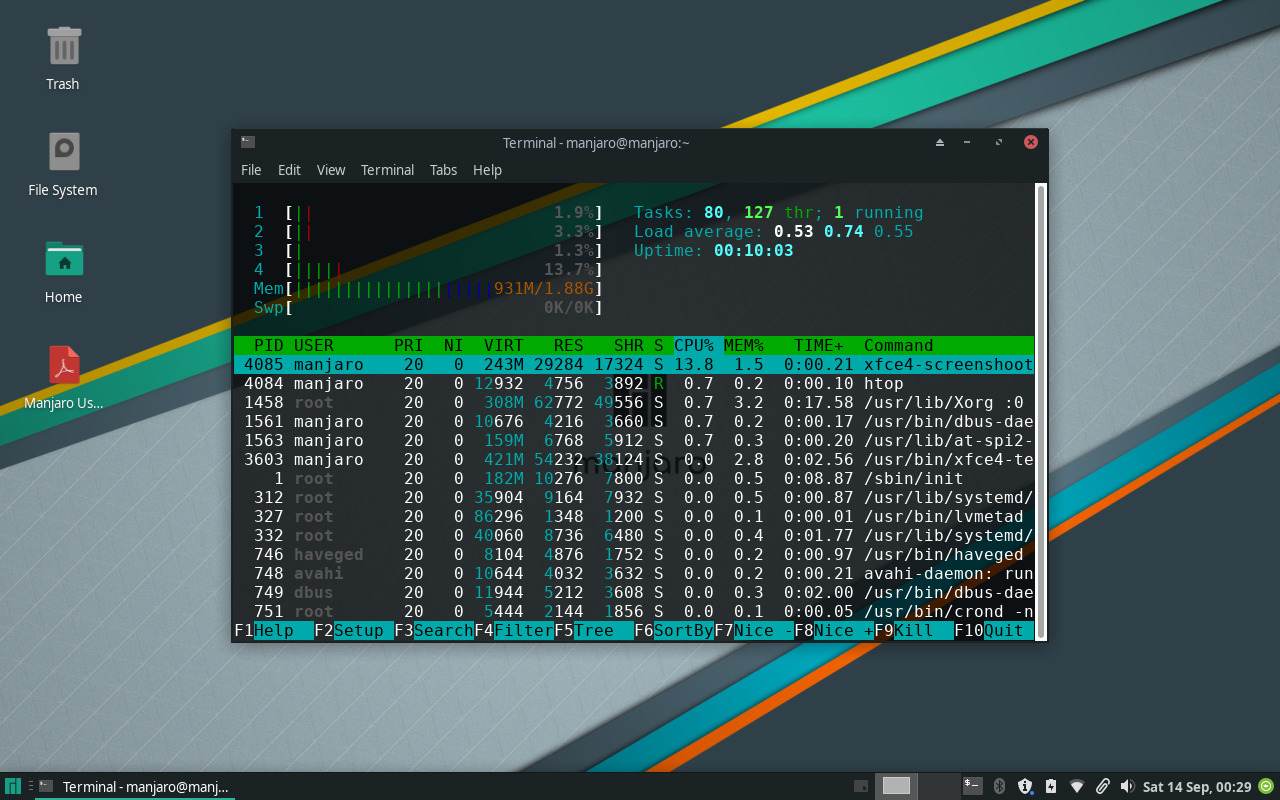Click the F3 Search button in htop

(x=434, y=630)
